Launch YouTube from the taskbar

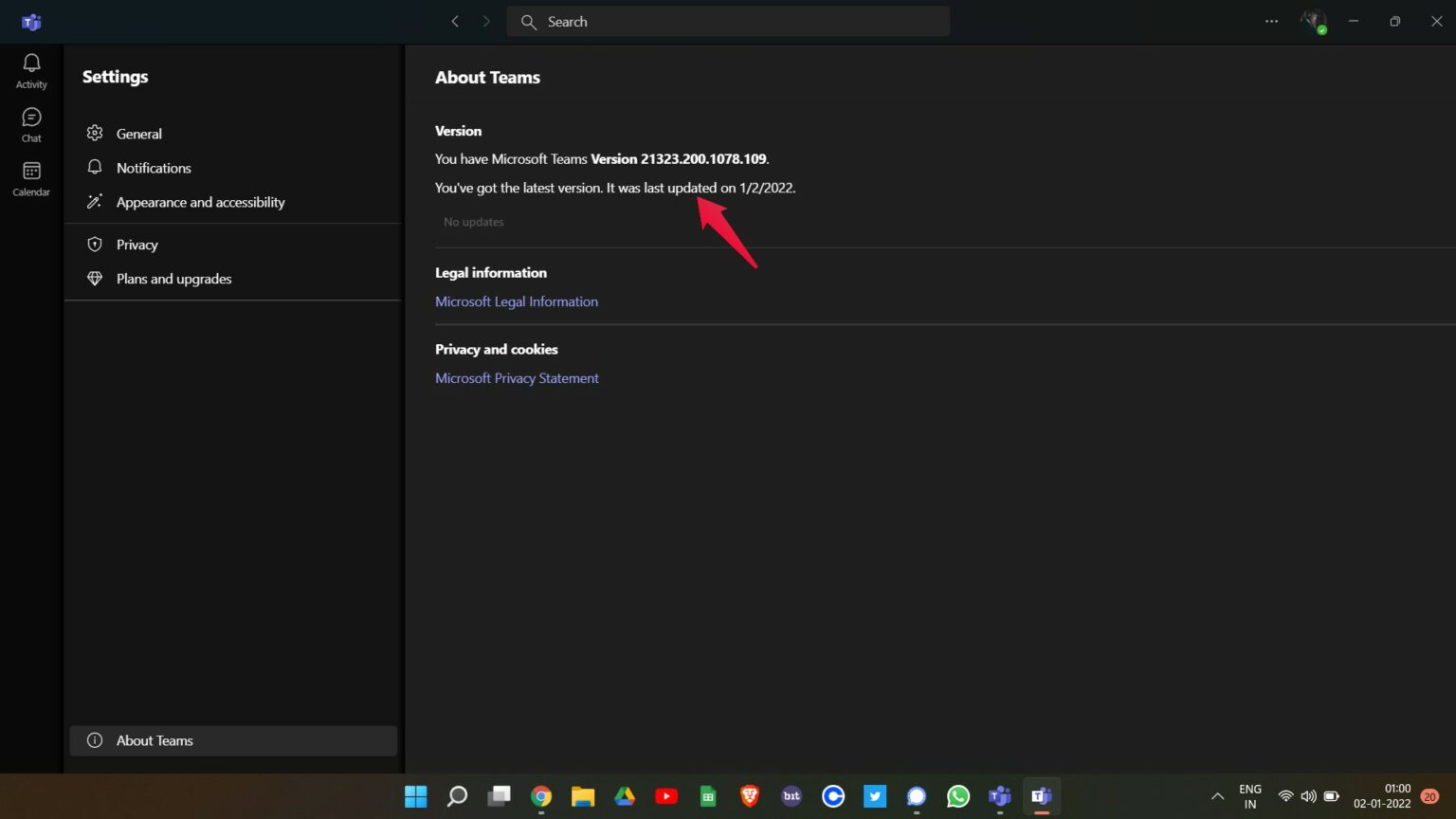(666, 796)
